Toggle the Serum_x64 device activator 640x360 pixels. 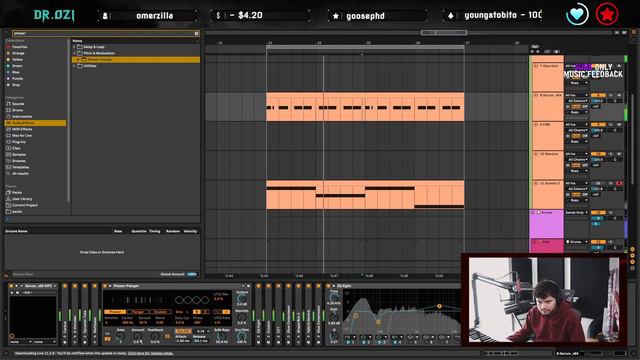(11, 286)
